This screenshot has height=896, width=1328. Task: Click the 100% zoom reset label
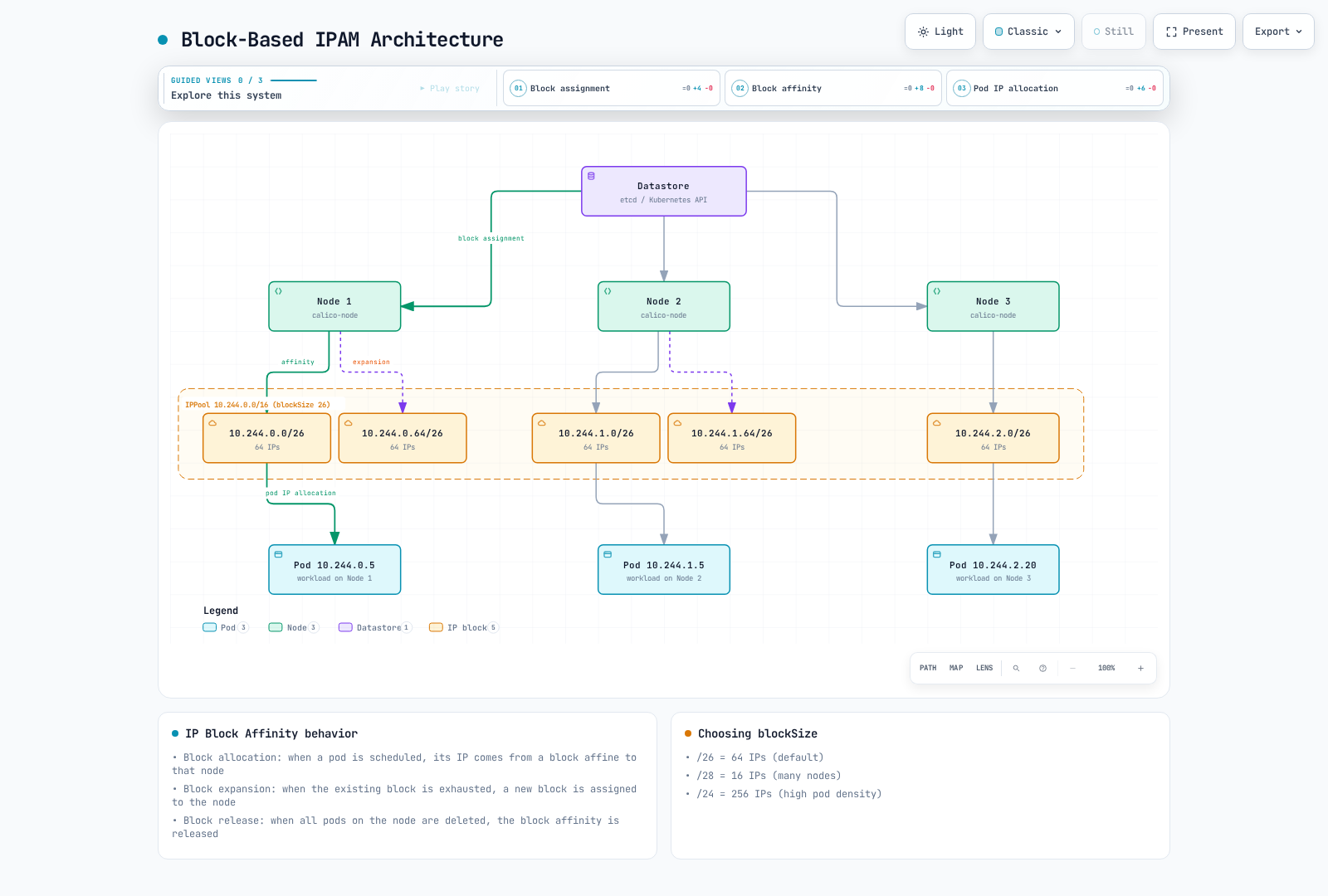1106,668
